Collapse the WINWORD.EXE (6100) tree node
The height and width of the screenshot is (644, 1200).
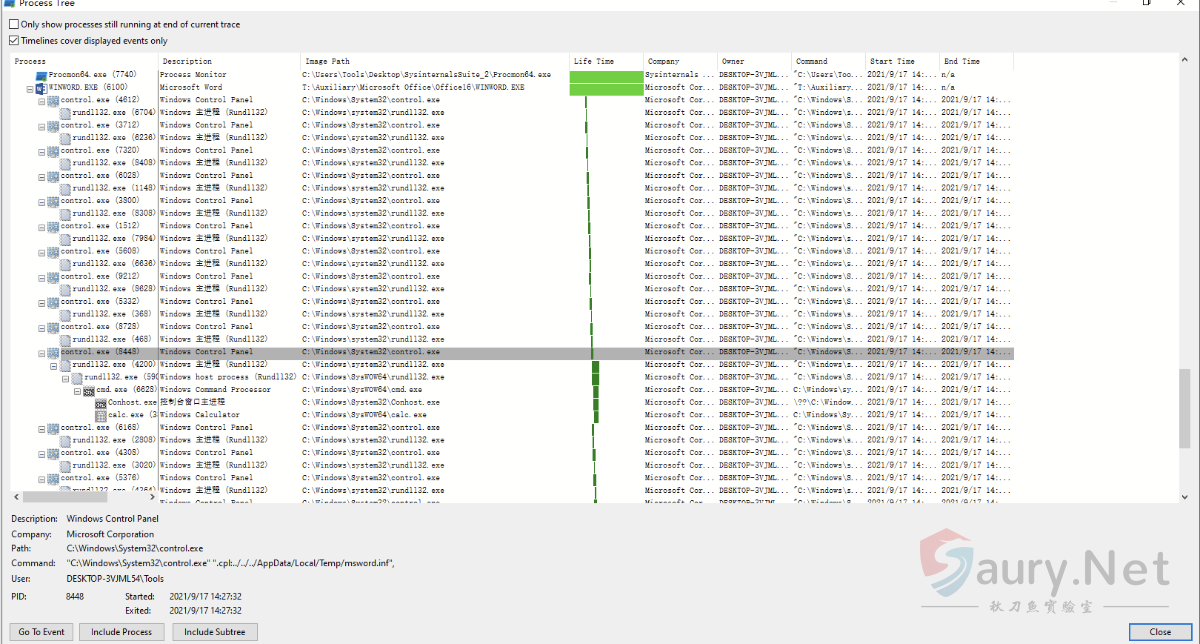[x=29, y=88]
